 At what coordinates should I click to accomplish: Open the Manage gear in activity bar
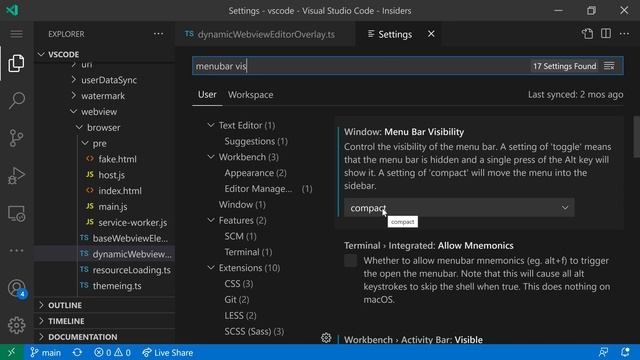16,325
